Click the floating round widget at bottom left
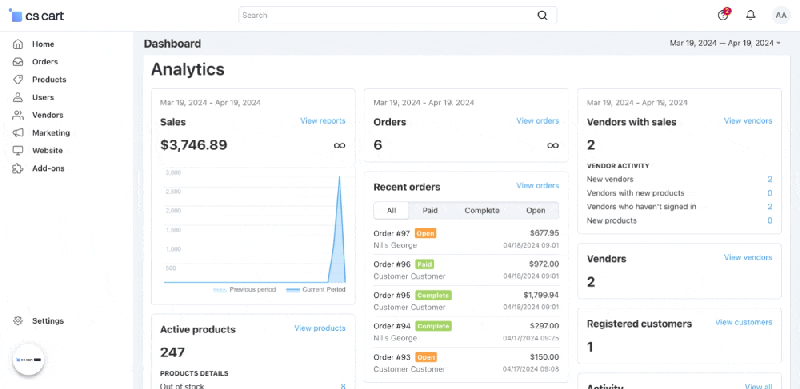800x389 pixels. tap(29, 359)
